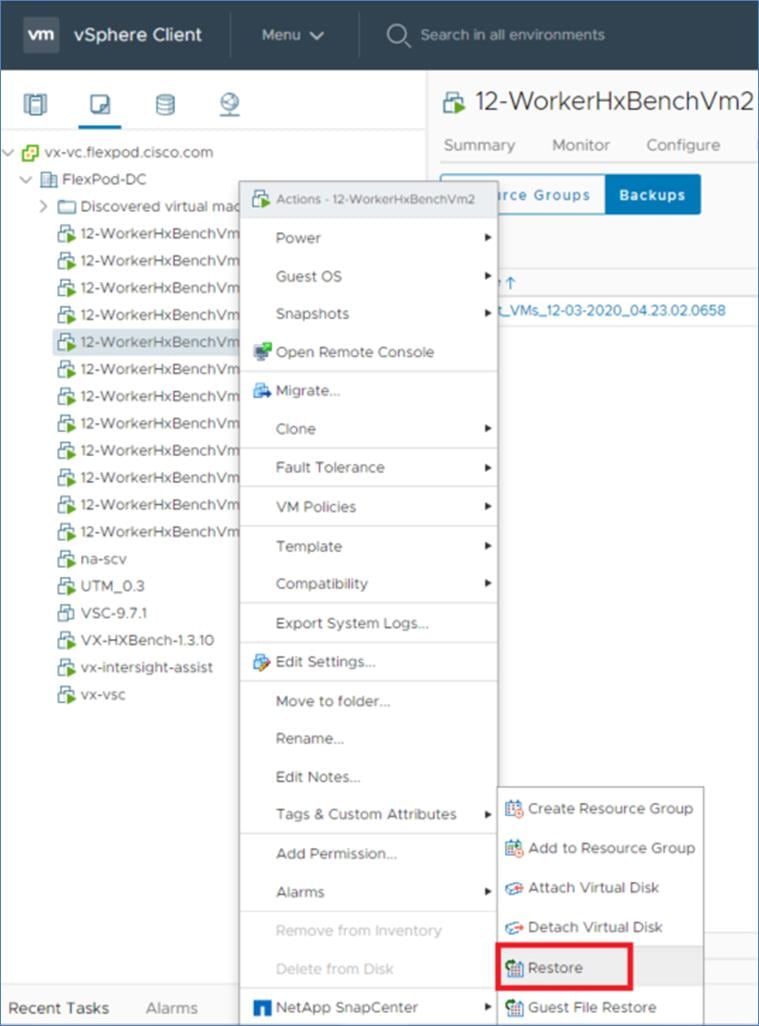The width and height of the screenshot is (759, 1026).
Task: Click VM icon beside vx-vsc
Action: [x=66, y=694]
